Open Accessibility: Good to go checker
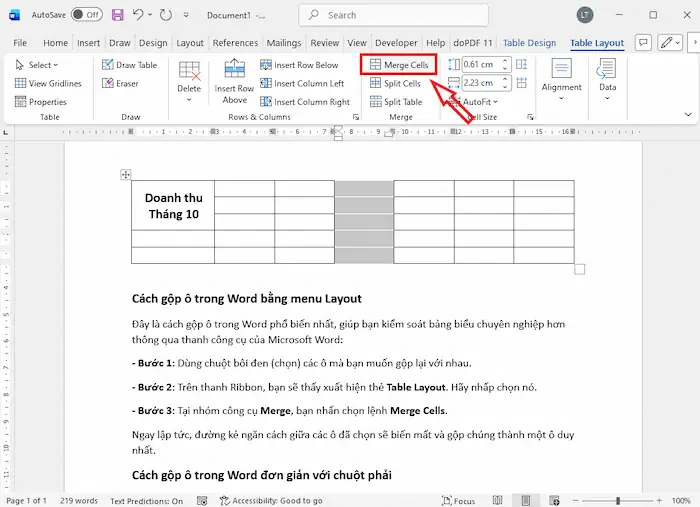 pos(271,501)
